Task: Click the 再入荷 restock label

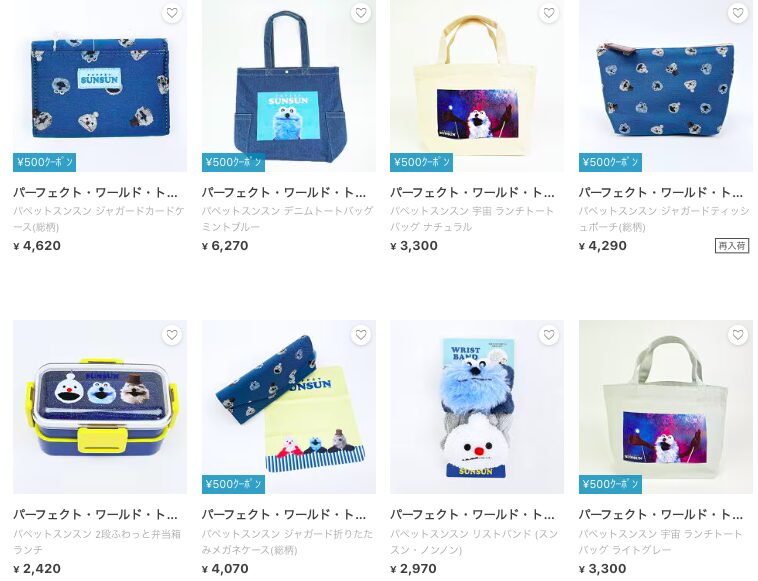Action: pyautogui.click(x=732, y=246)
